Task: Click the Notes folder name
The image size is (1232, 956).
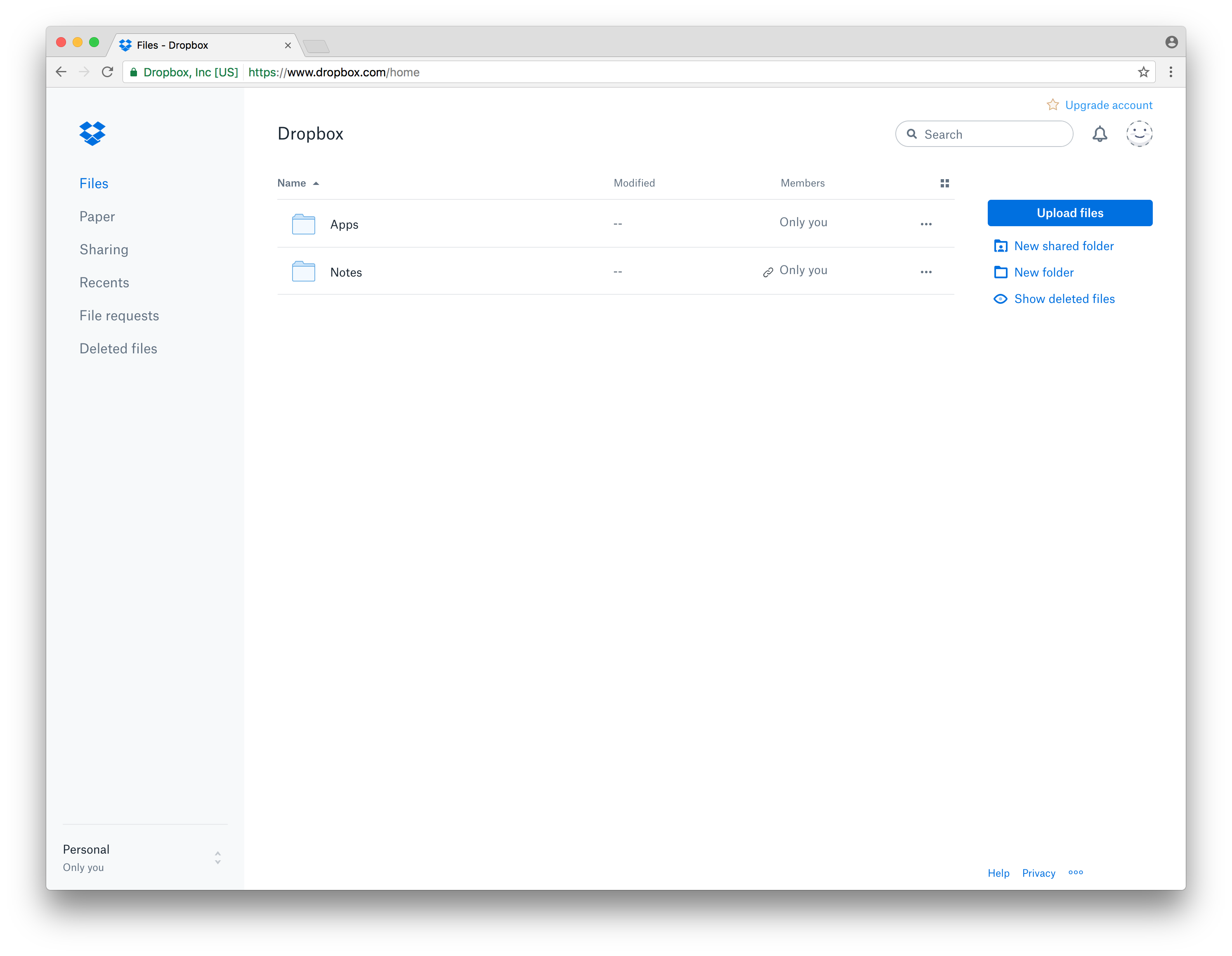Action: tap(346, 272)
